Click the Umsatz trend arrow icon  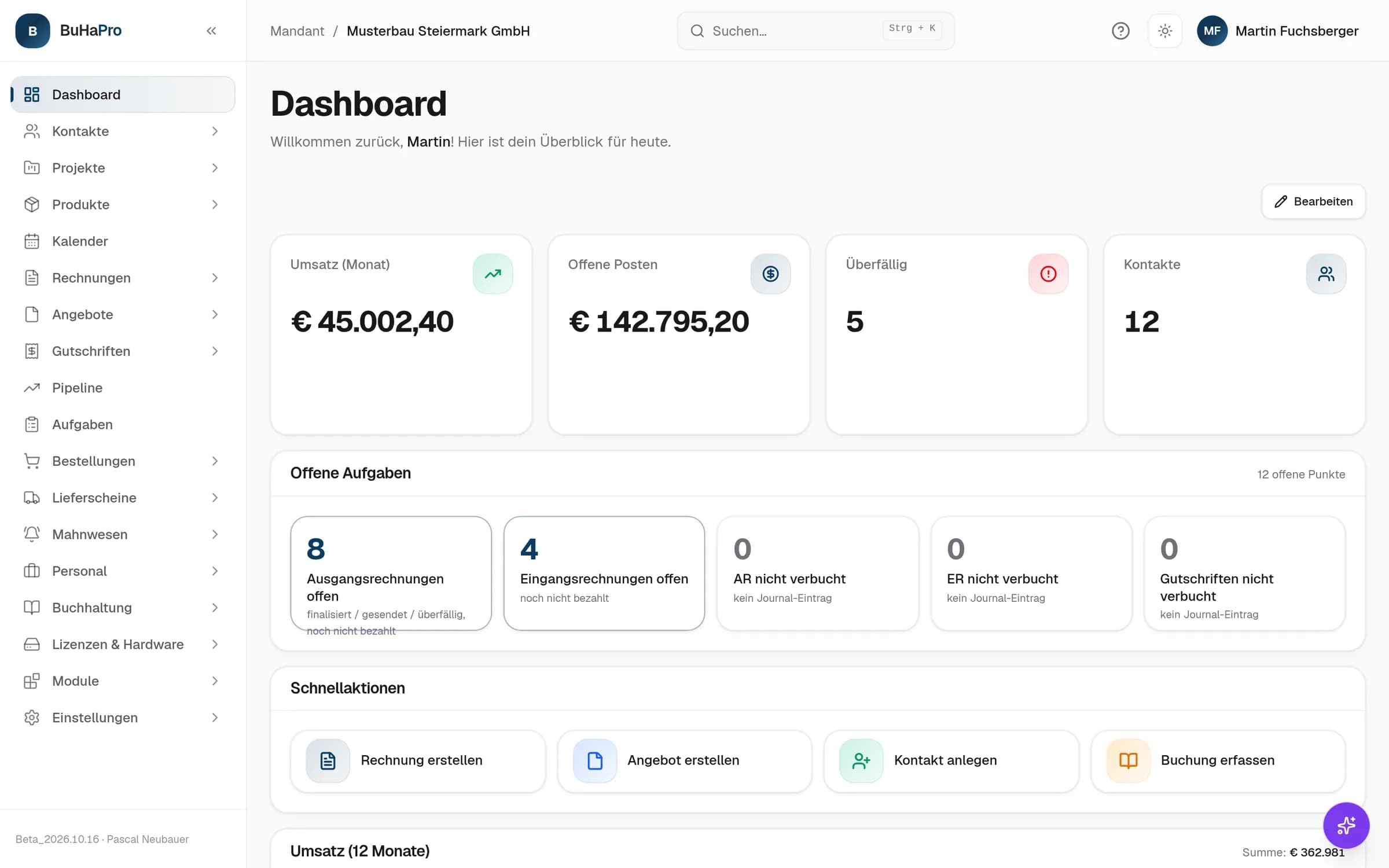coord(493,274)
